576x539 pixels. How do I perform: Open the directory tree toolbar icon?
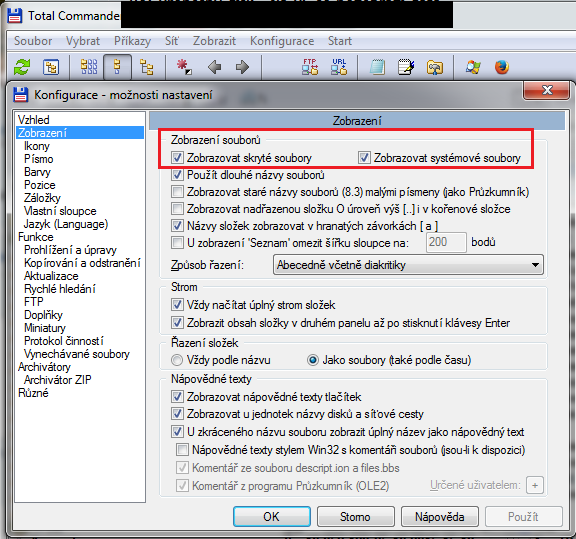click(51, 68)
